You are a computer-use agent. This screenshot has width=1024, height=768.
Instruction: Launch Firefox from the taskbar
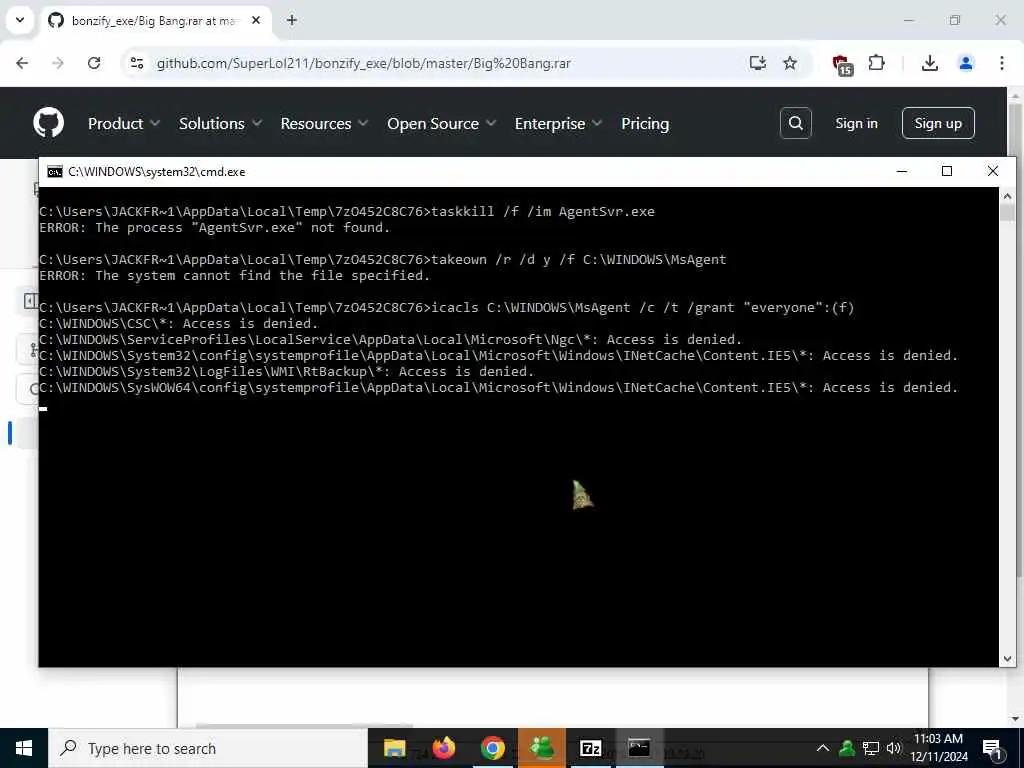(x=443, y=748)
